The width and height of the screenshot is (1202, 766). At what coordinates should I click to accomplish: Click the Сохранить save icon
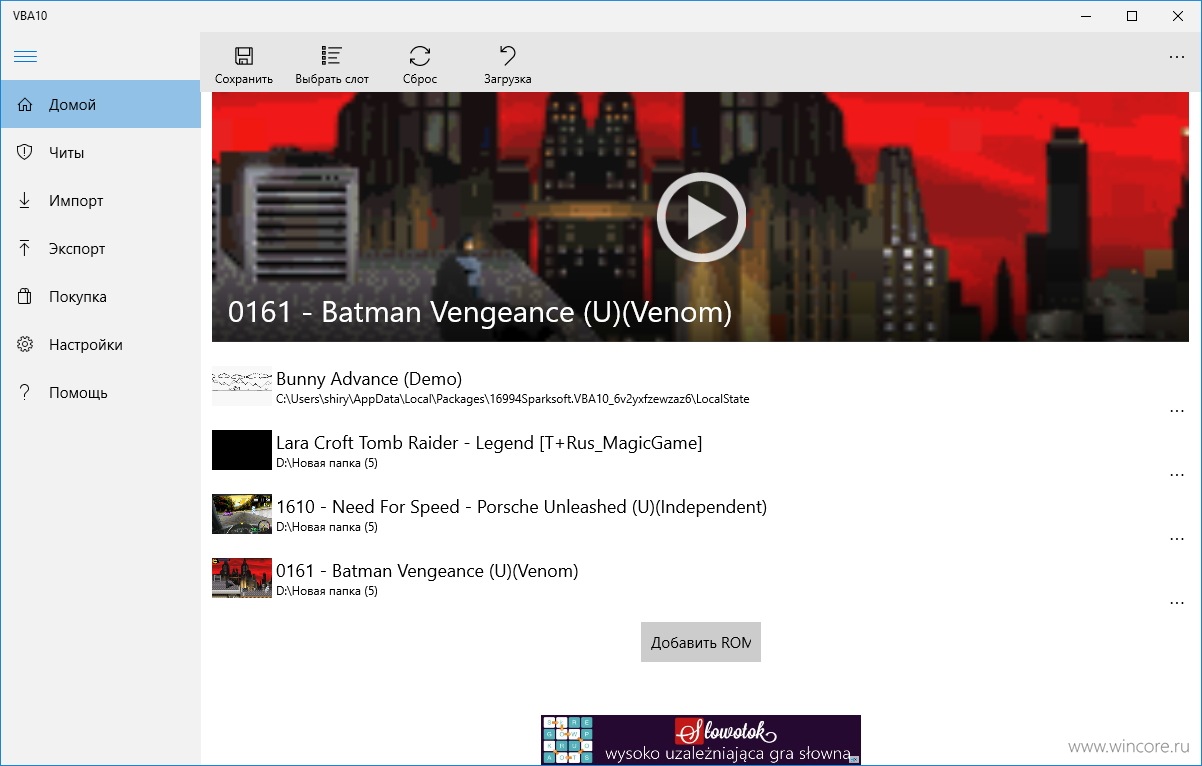(244, 56)
